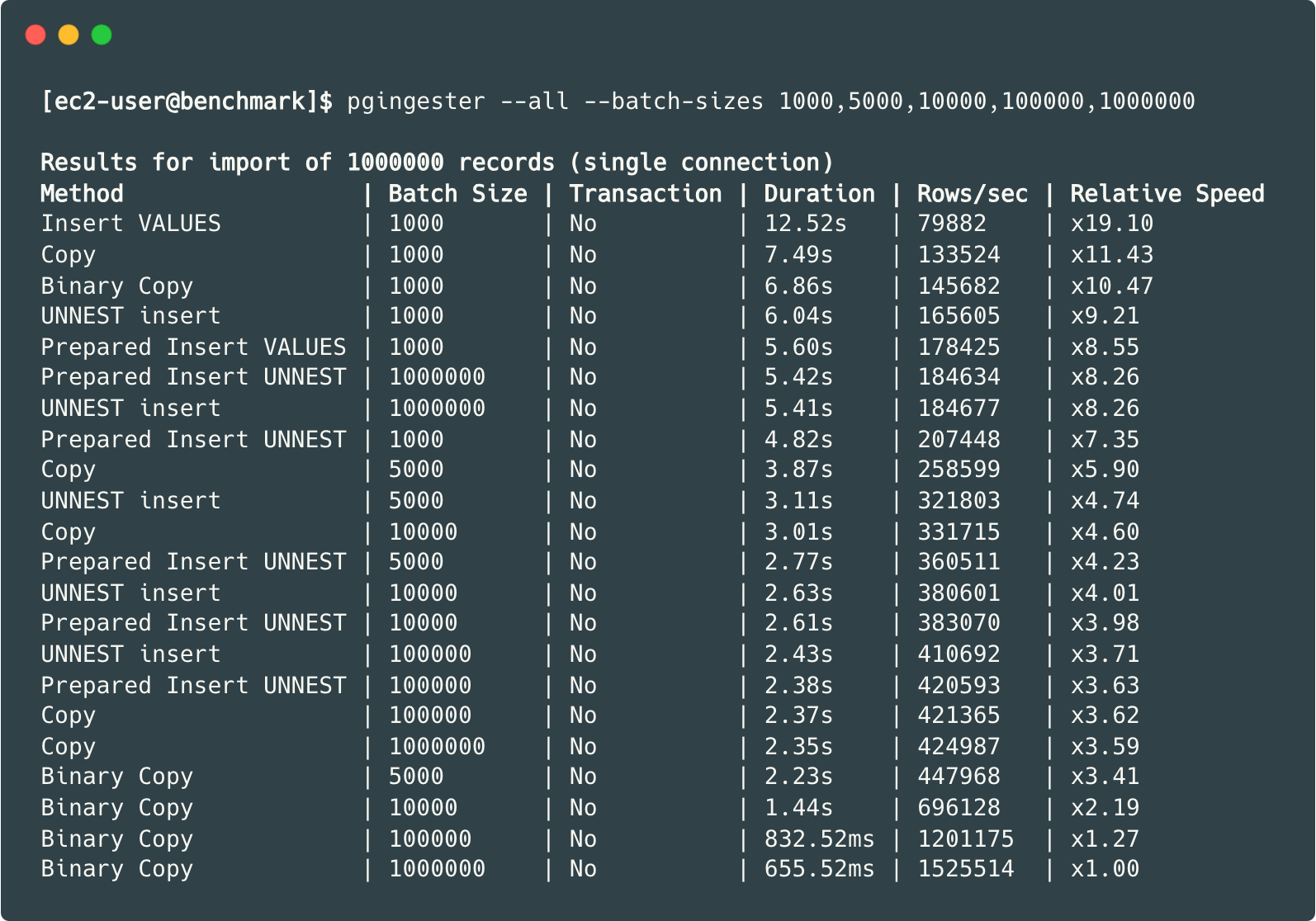Click the green maximize window button
Screen dimensions: 1316x921
pos(102,35)
